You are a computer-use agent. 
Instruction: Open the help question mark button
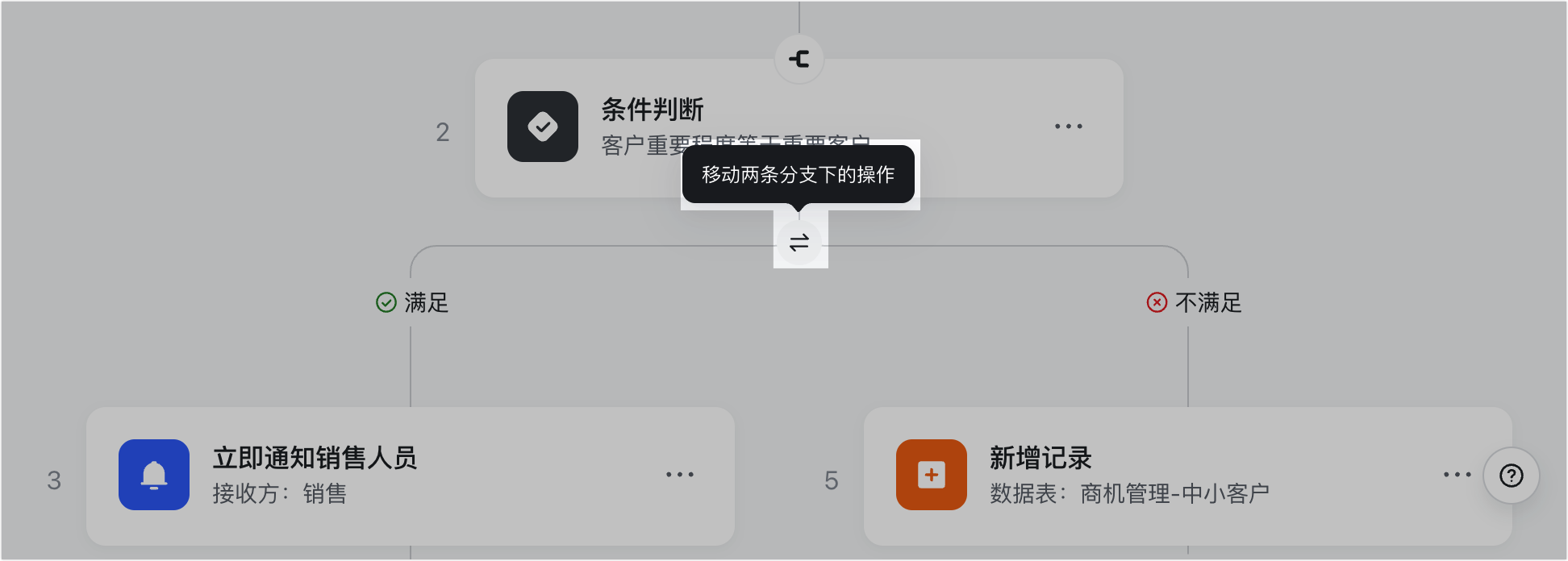point(1512,476)
